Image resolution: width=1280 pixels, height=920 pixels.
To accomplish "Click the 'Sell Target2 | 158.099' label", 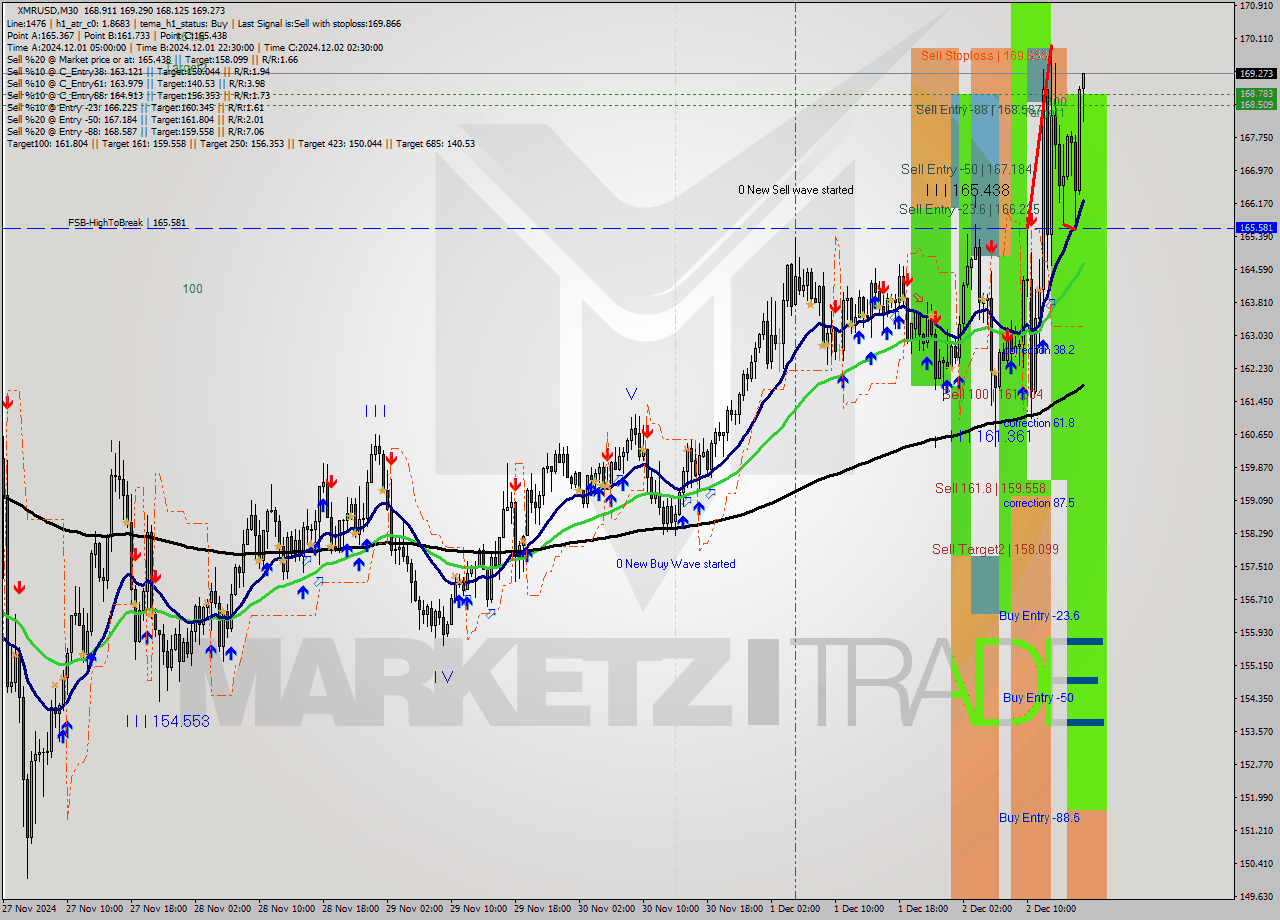I will coord(995,549).
